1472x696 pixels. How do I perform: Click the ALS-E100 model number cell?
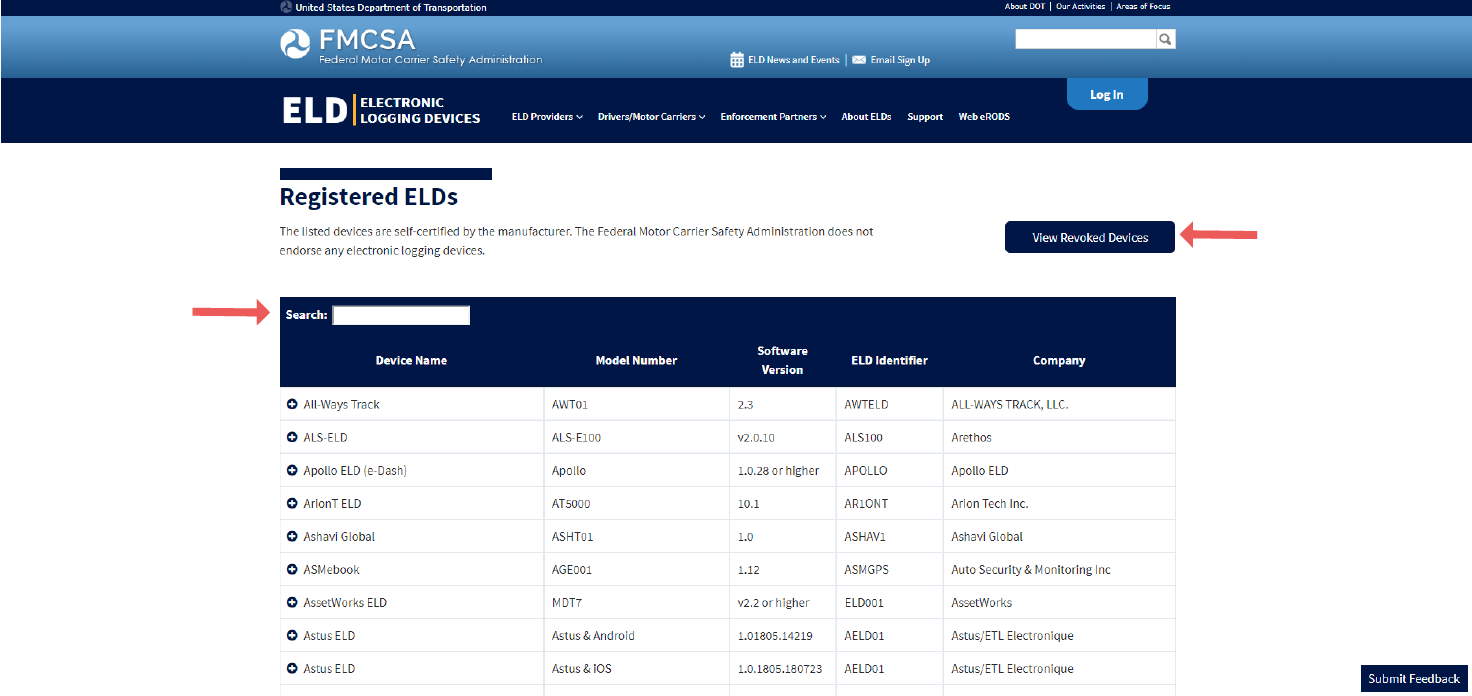click(x=636, y=437)
